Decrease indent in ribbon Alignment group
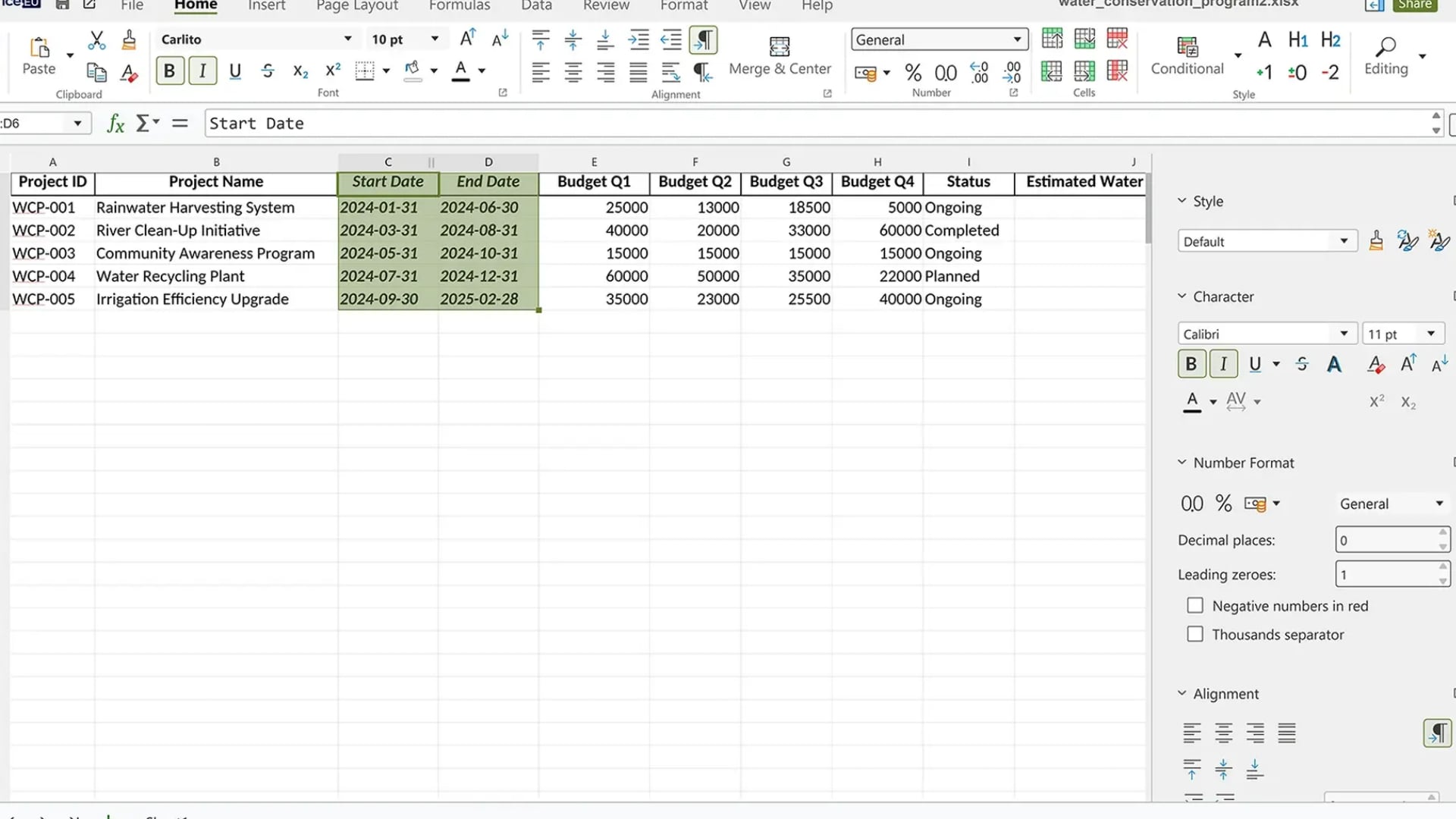Viewport: 1456px width, 819px height. click(x=671, y=39)
